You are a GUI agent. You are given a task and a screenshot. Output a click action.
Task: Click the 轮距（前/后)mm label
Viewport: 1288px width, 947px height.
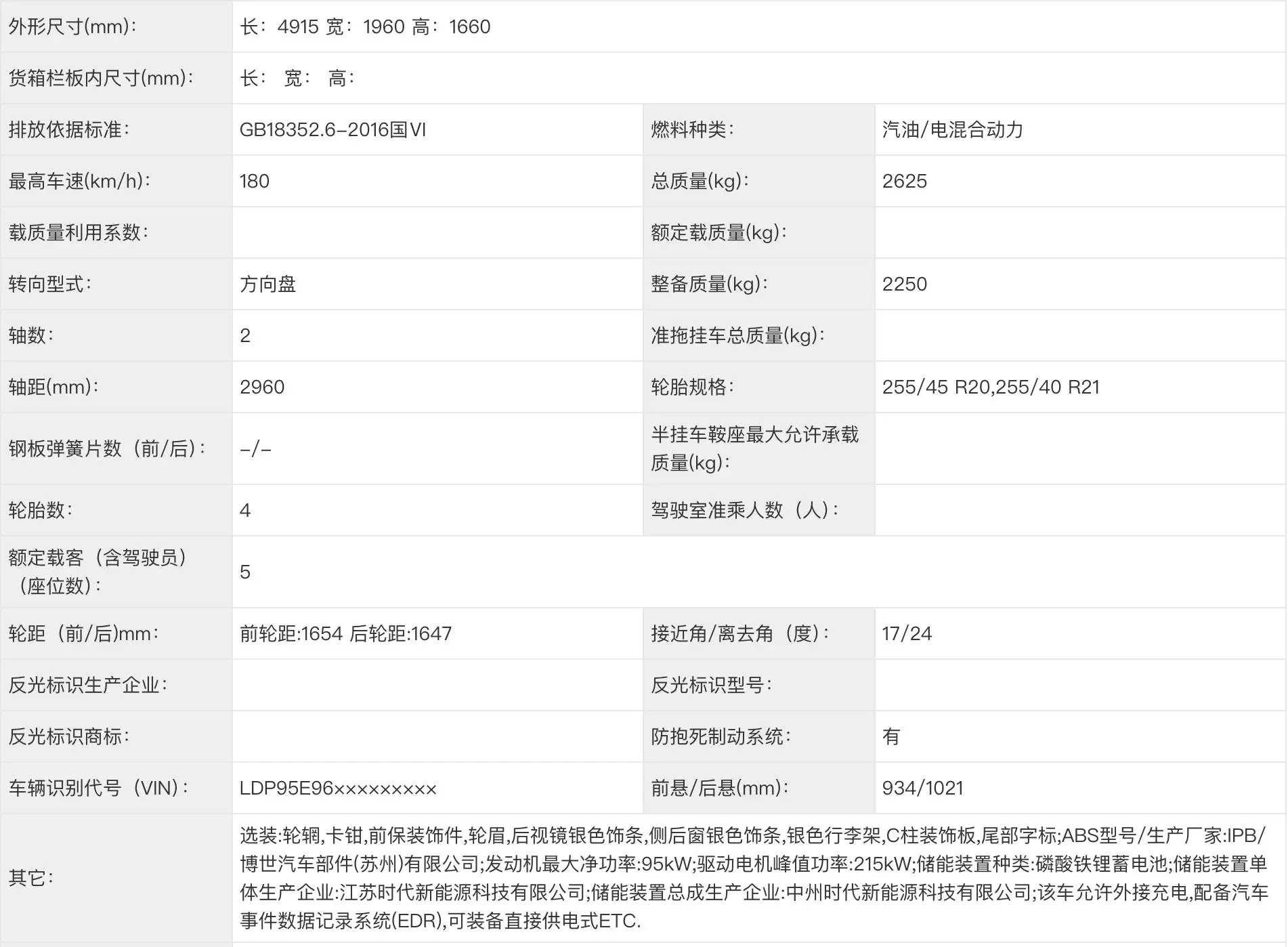click(84, 633)
